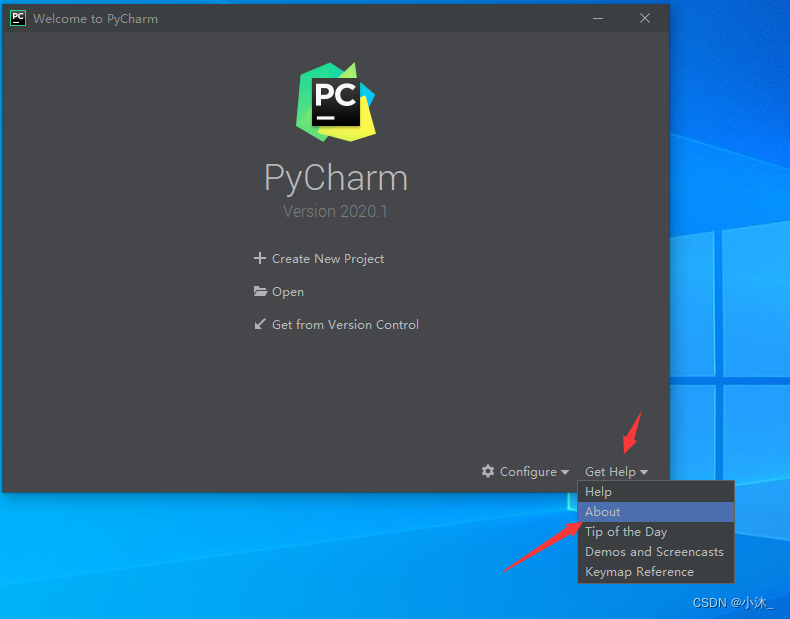Open Keymap Reference entry
The image size is (790, 619).
point(656,572)
